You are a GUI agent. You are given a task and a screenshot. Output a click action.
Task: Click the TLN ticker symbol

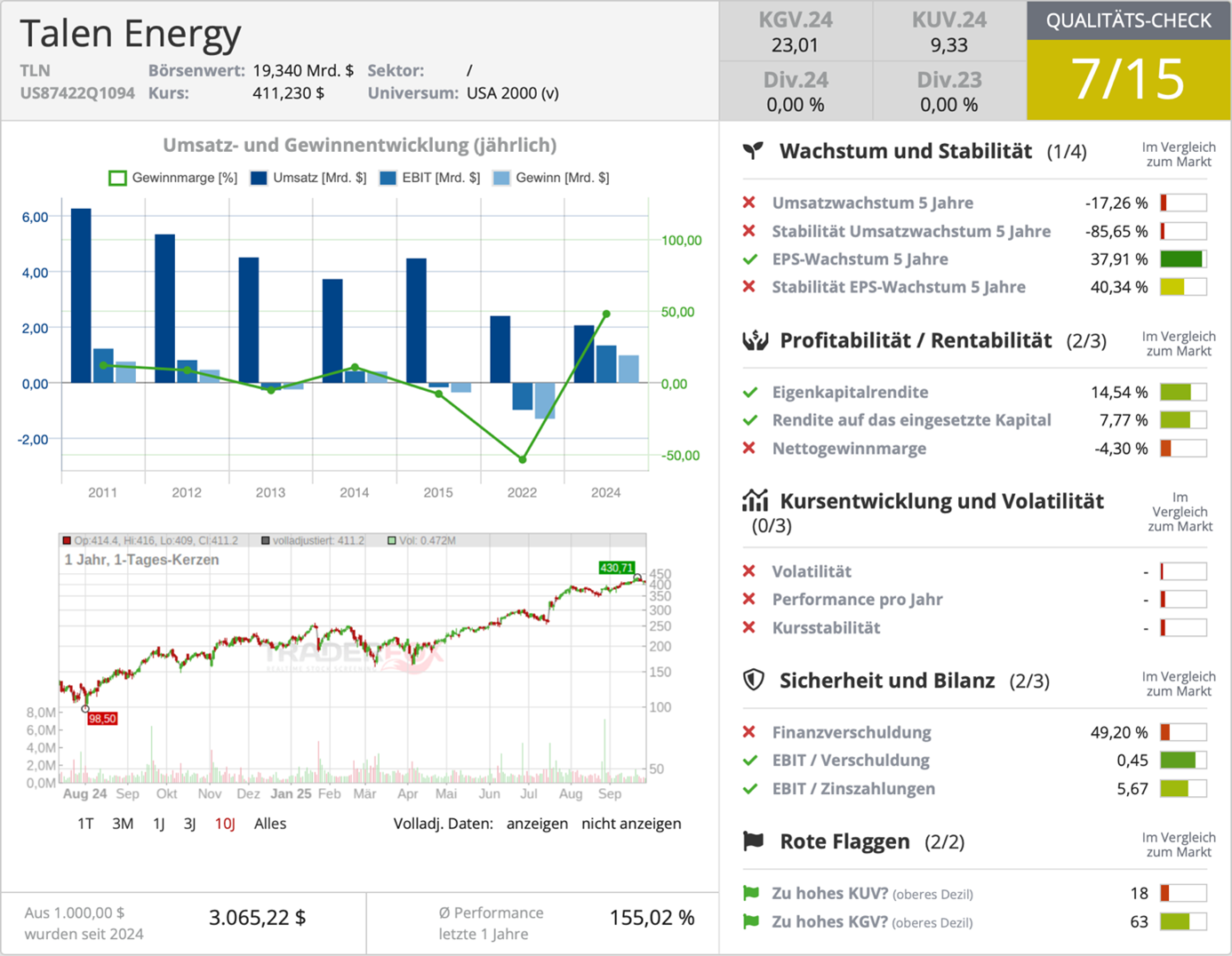pos(35,70)
